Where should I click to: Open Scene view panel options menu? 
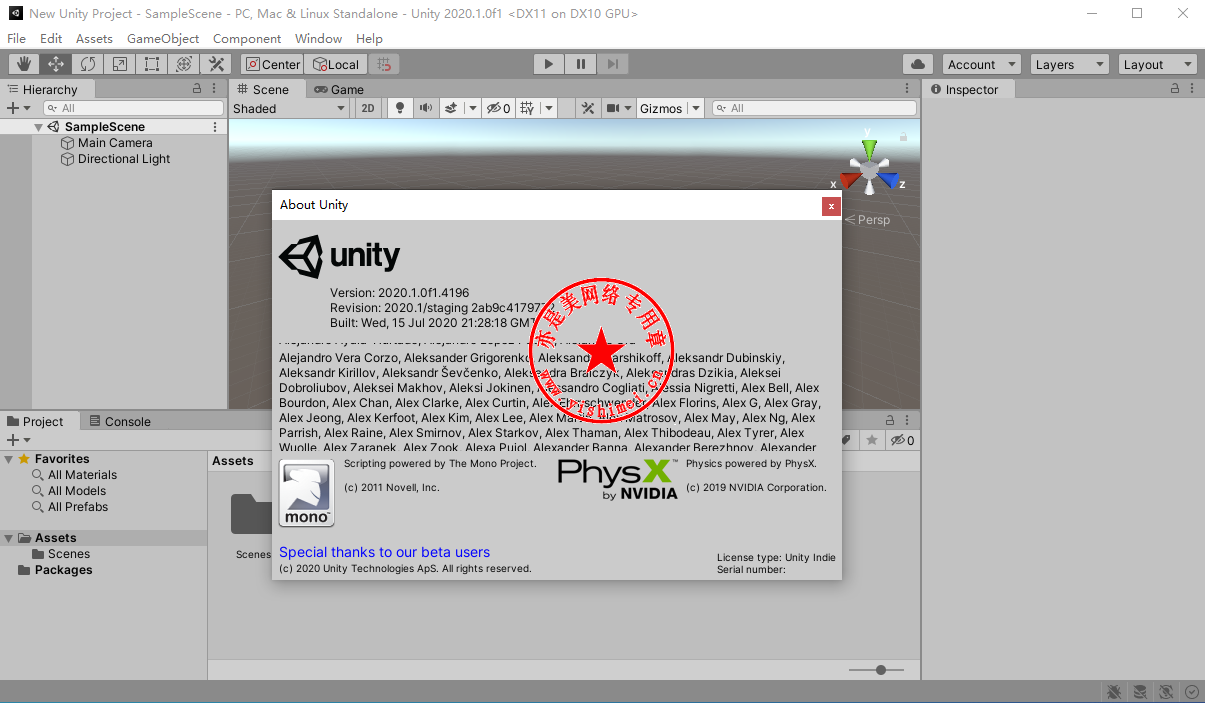908,89
